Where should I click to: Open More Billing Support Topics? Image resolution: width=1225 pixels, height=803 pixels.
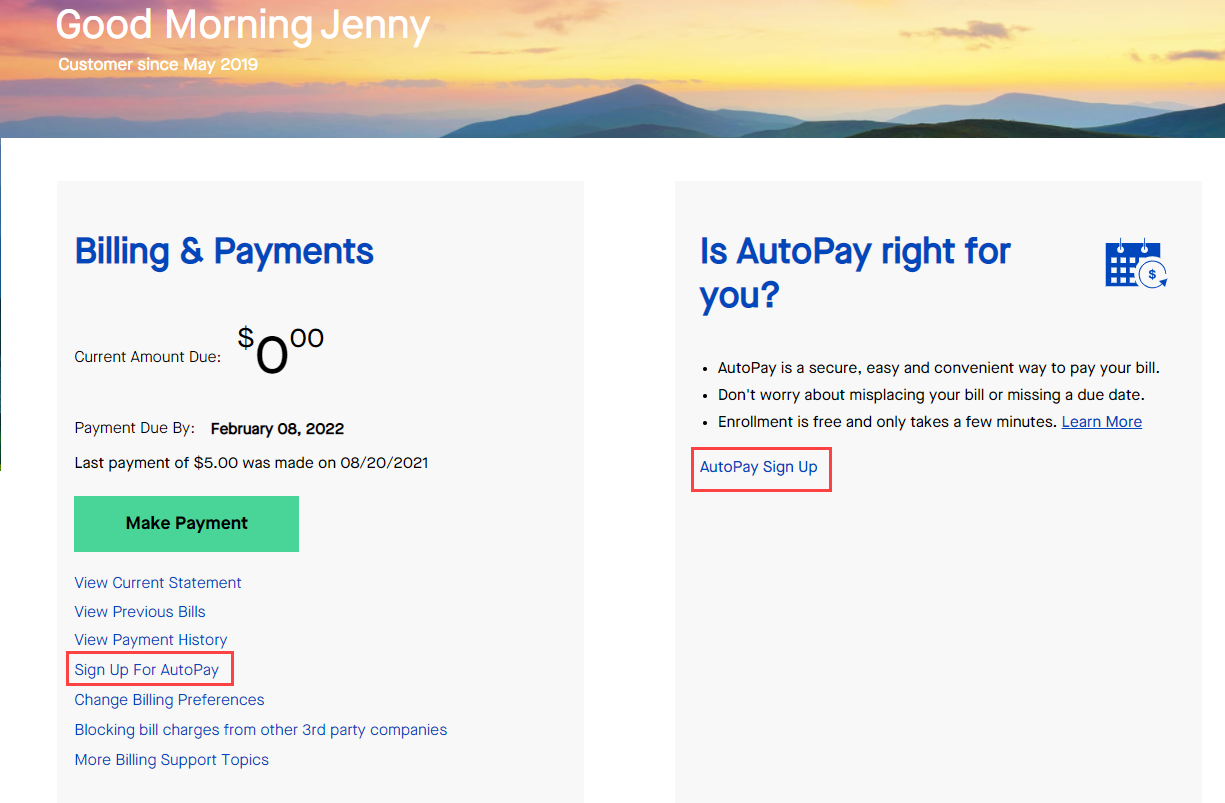tap(171, 759)
